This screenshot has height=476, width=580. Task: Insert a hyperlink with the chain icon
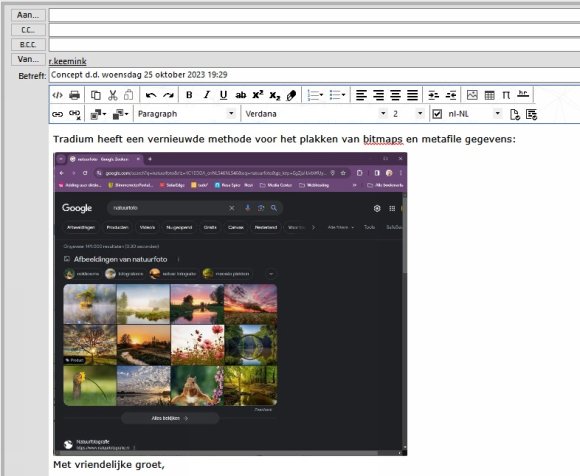click(57, 114)
